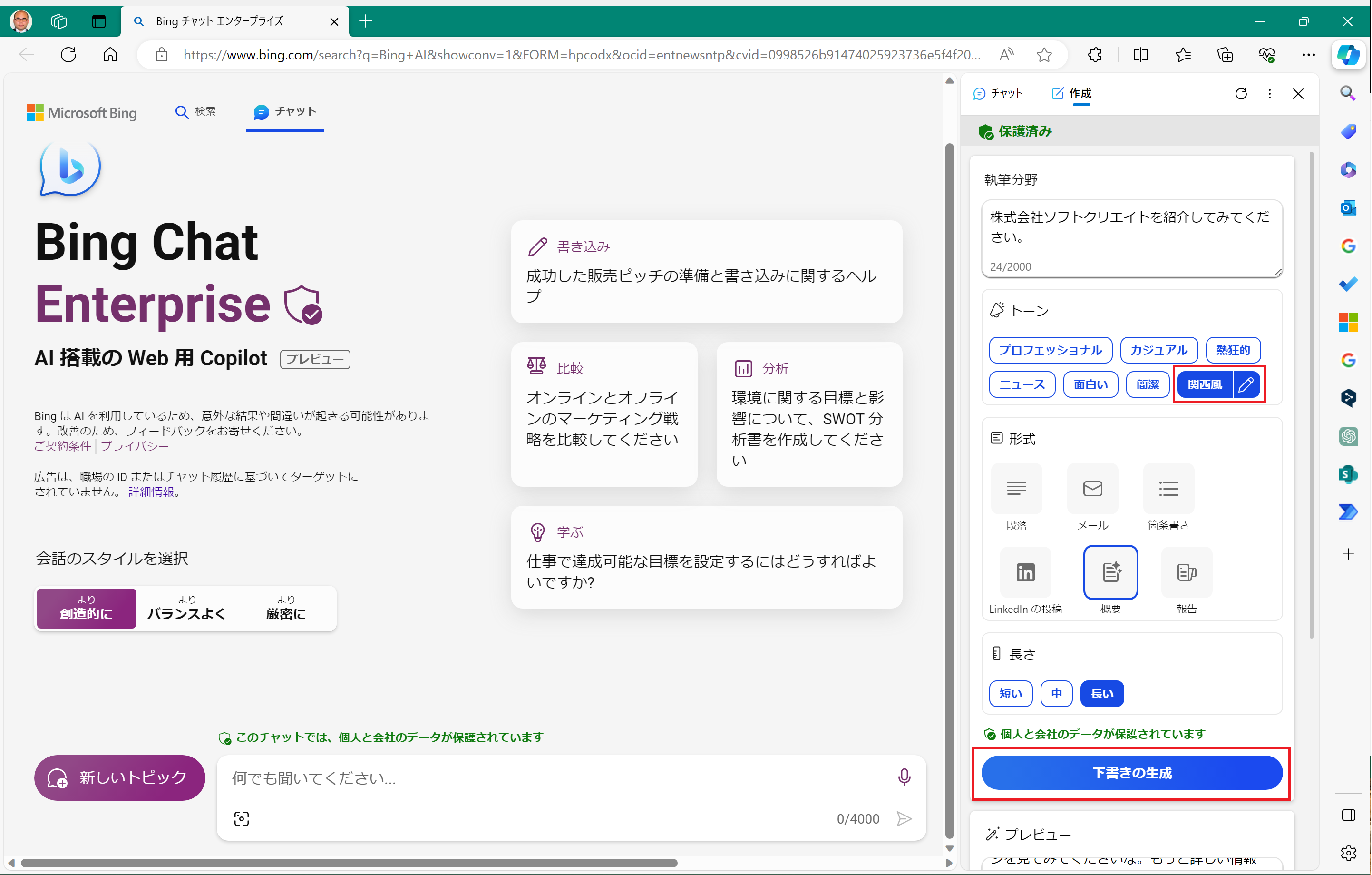The image size is (1372, 875).
Task: Click Read aloud icon in address bar
Action: pos(1007,55)
